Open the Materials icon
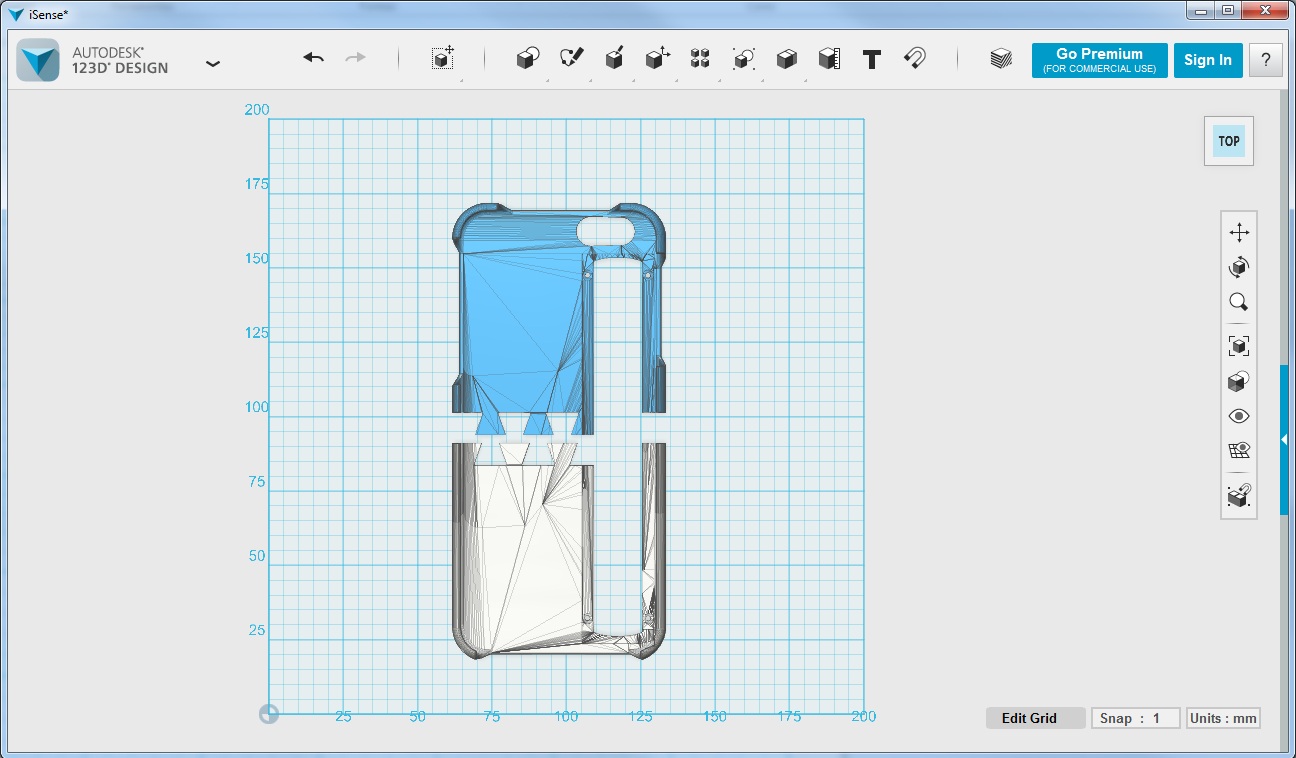Image resolution: width=1296 pixels, height=758 pixels. [1001, 59]
